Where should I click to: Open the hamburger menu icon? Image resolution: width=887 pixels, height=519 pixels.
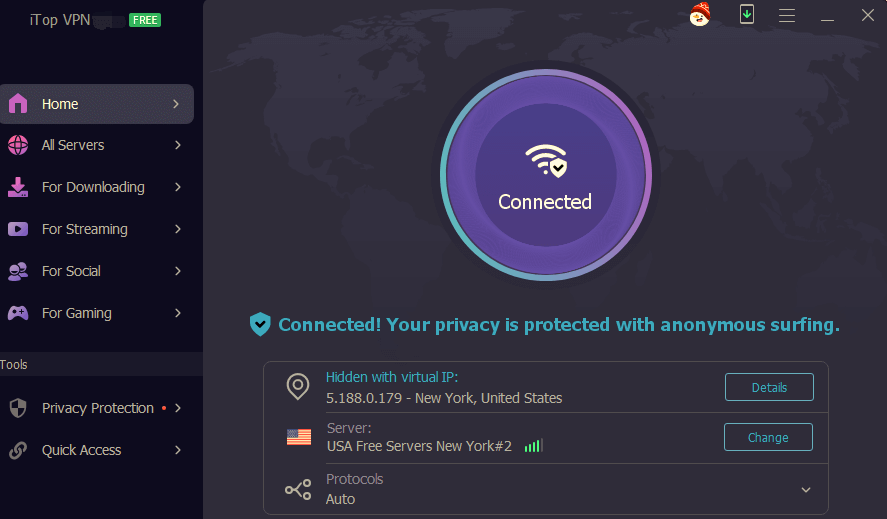tap(787, 15)
